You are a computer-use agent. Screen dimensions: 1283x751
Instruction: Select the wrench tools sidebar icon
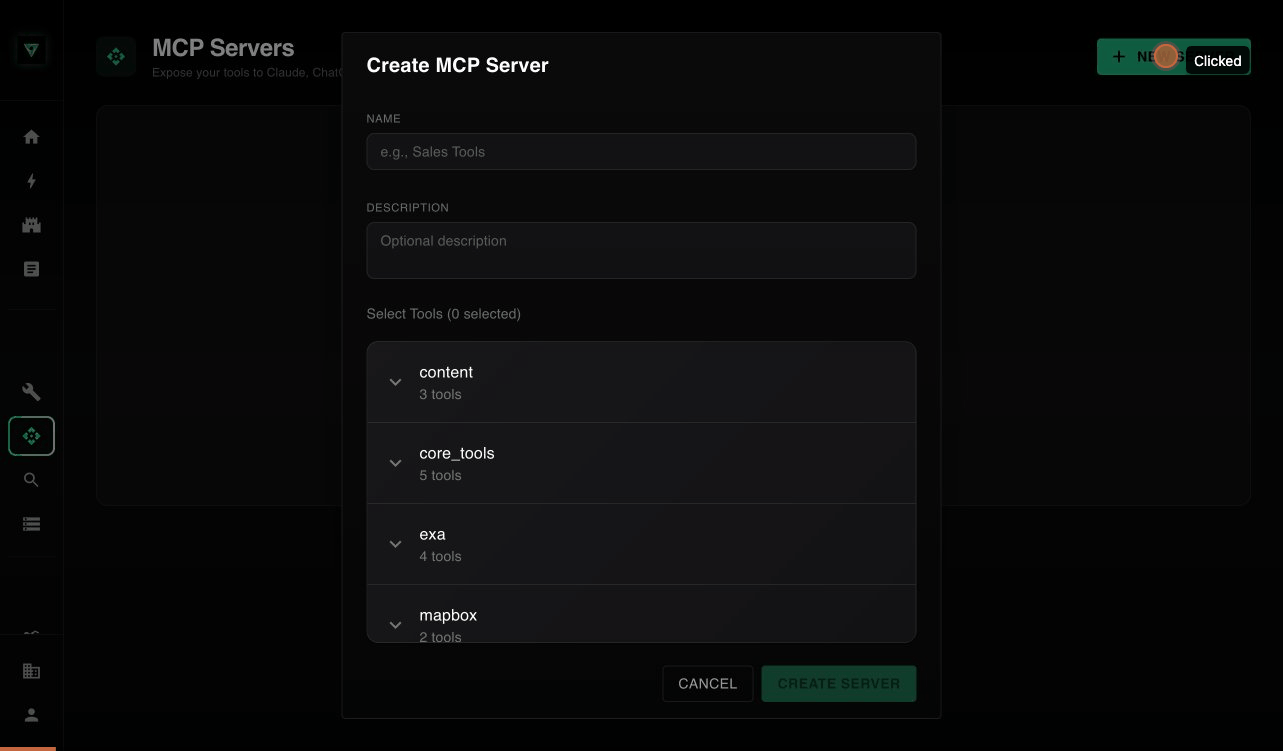click(31, 392)
